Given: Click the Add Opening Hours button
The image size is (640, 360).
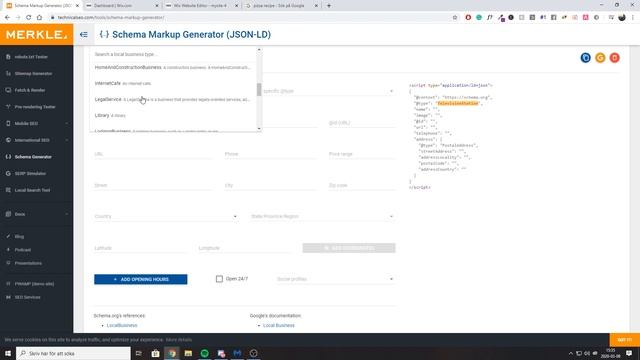Looking at the screenshot, I should coord(141,279).
